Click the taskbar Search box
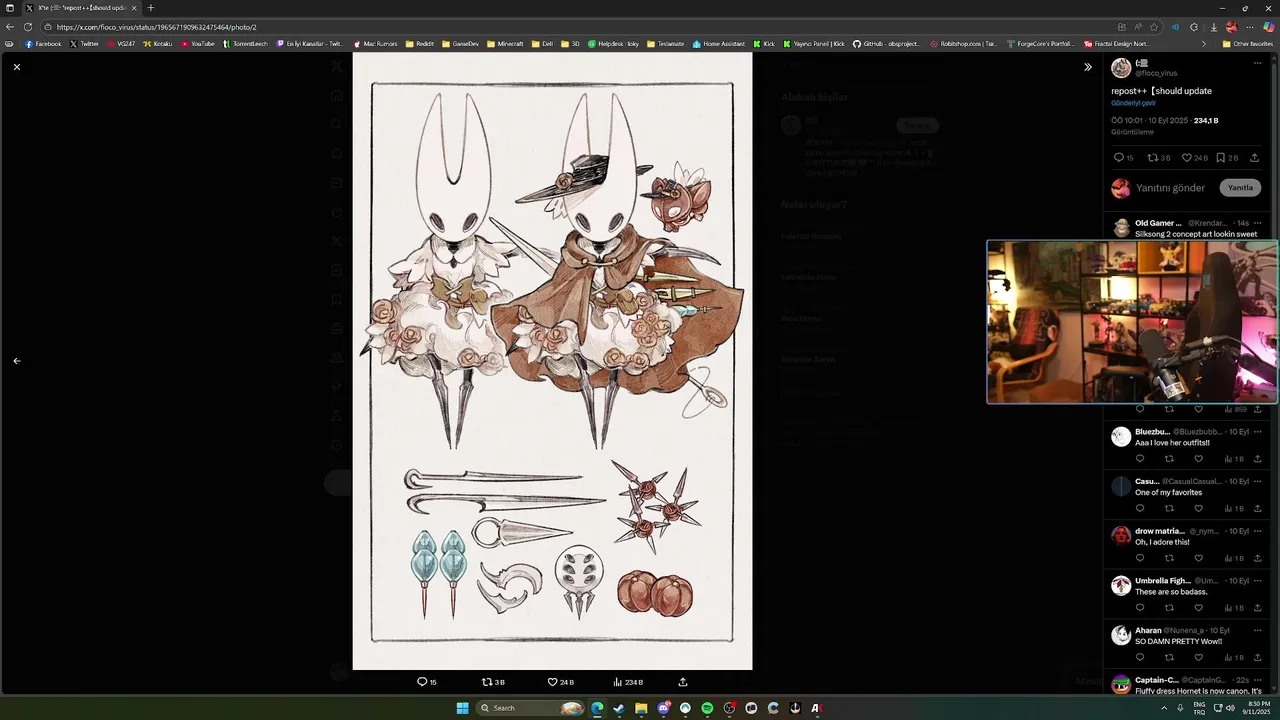Image resolution: width=1280 pixels, height=720 pixels. [x=530, y=708]
